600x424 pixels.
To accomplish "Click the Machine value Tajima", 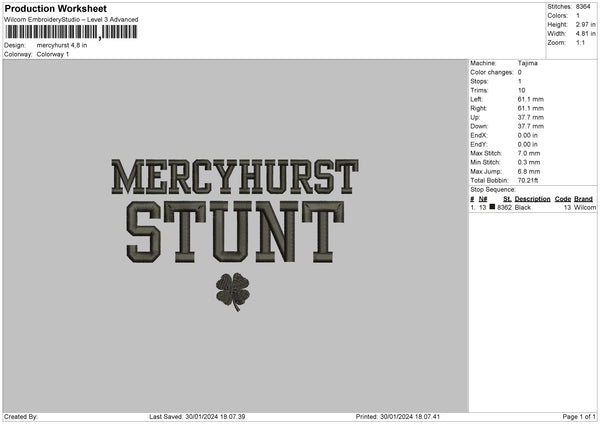I will click(528, 63).
